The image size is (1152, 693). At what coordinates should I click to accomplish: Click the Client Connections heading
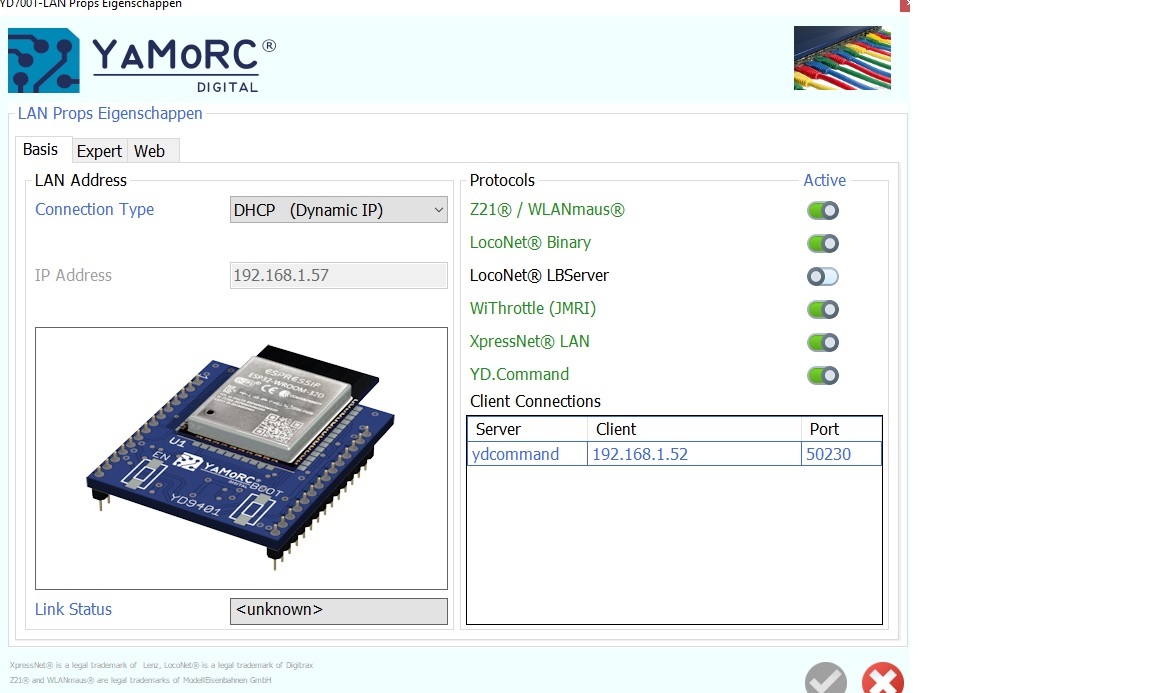click(x=536, y=401)
